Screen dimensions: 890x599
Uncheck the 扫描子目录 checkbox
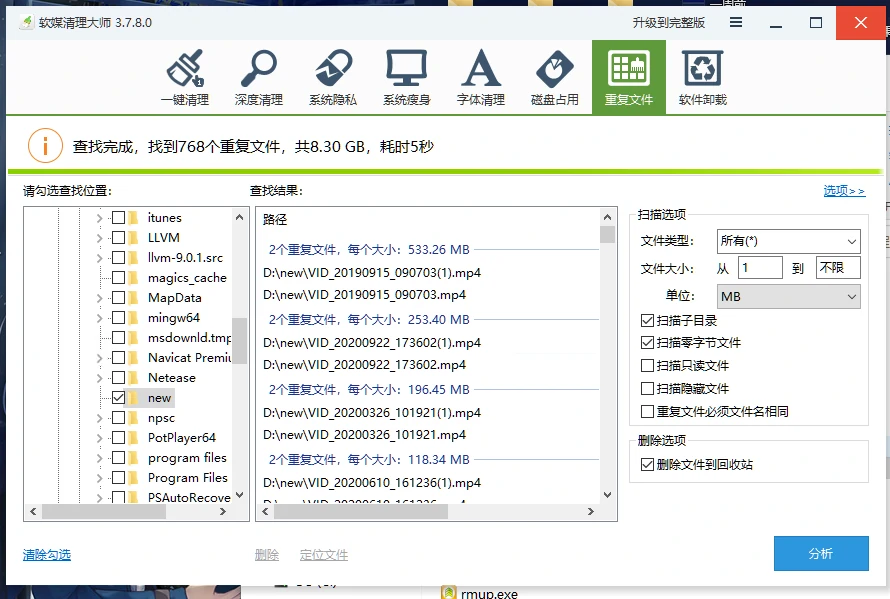point(648,320)
